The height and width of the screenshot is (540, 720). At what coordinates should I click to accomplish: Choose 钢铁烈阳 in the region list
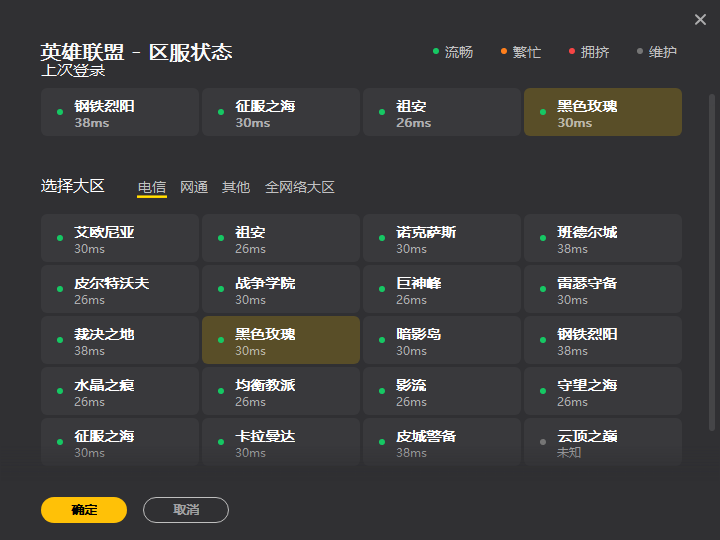click(x=603, y=340)
